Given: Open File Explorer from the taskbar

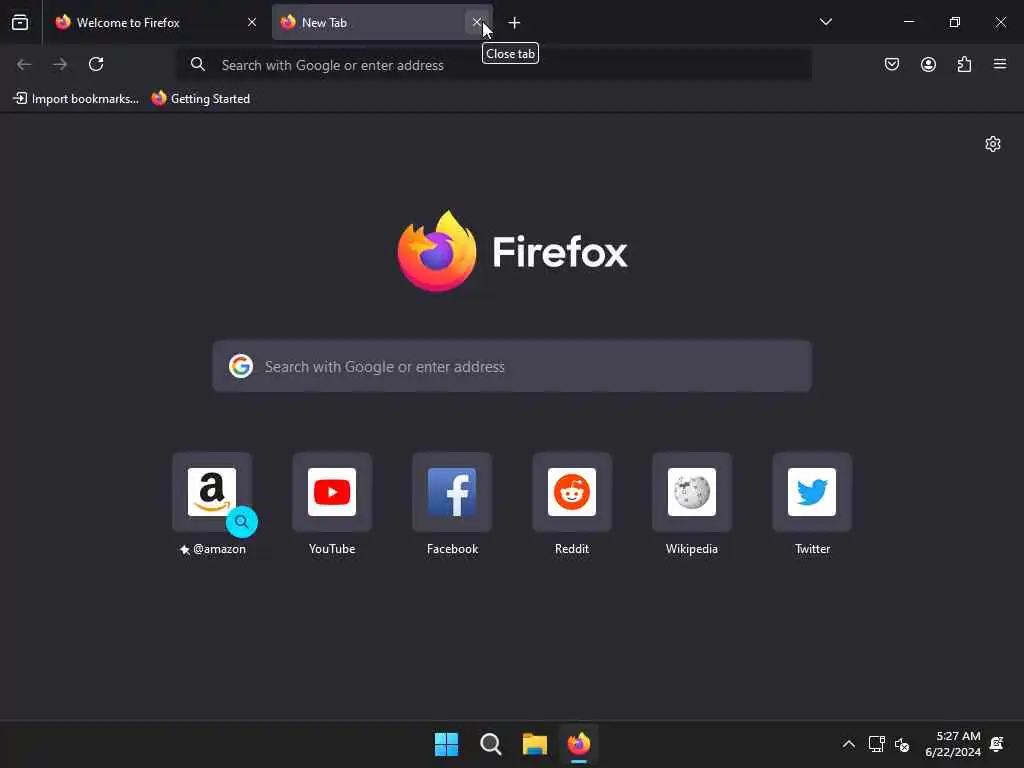Looking at the screenshot, I should (534, 744).
